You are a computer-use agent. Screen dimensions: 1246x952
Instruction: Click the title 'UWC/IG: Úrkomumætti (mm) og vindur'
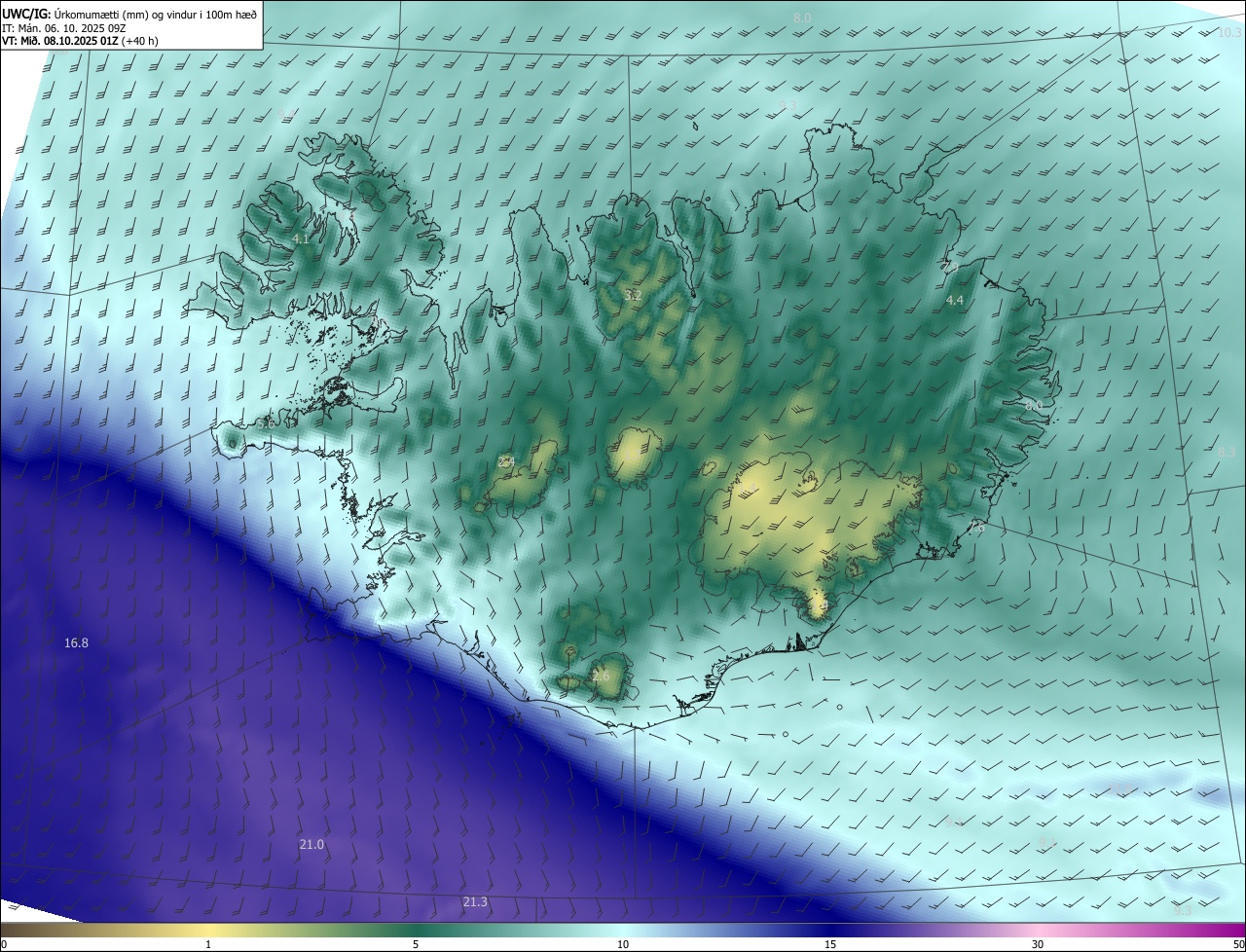click(129, 14)
